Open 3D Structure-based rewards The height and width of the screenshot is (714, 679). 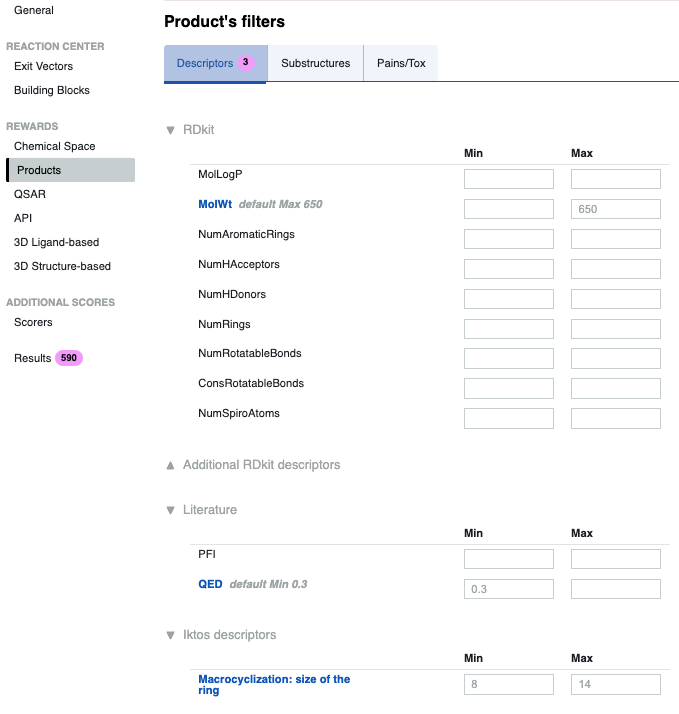62,266
